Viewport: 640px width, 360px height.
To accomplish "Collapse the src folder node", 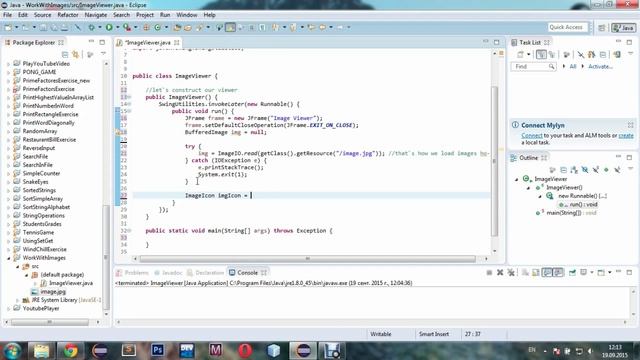I will pos(18,267).
